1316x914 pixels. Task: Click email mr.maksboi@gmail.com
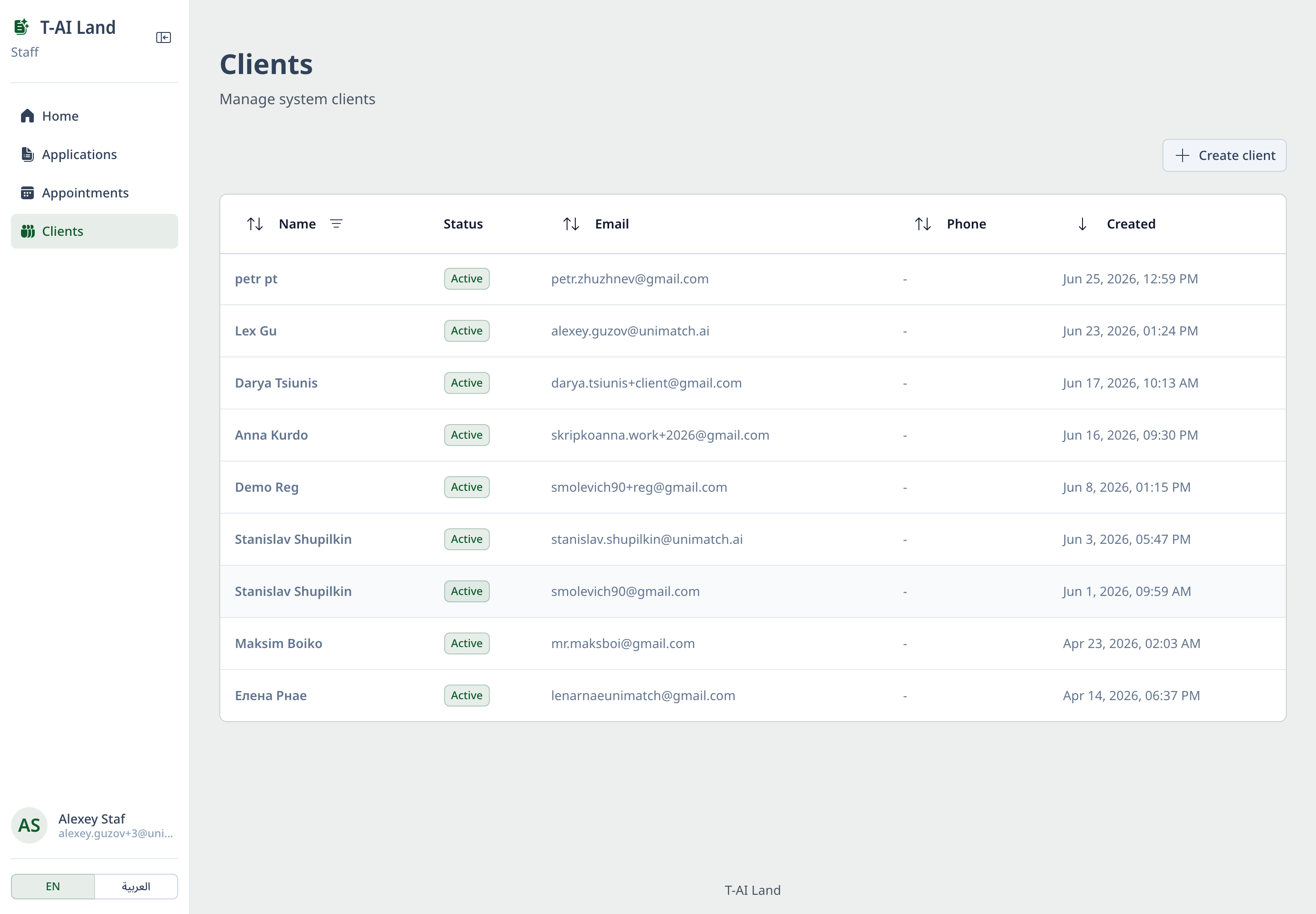(x=623, y=644)
